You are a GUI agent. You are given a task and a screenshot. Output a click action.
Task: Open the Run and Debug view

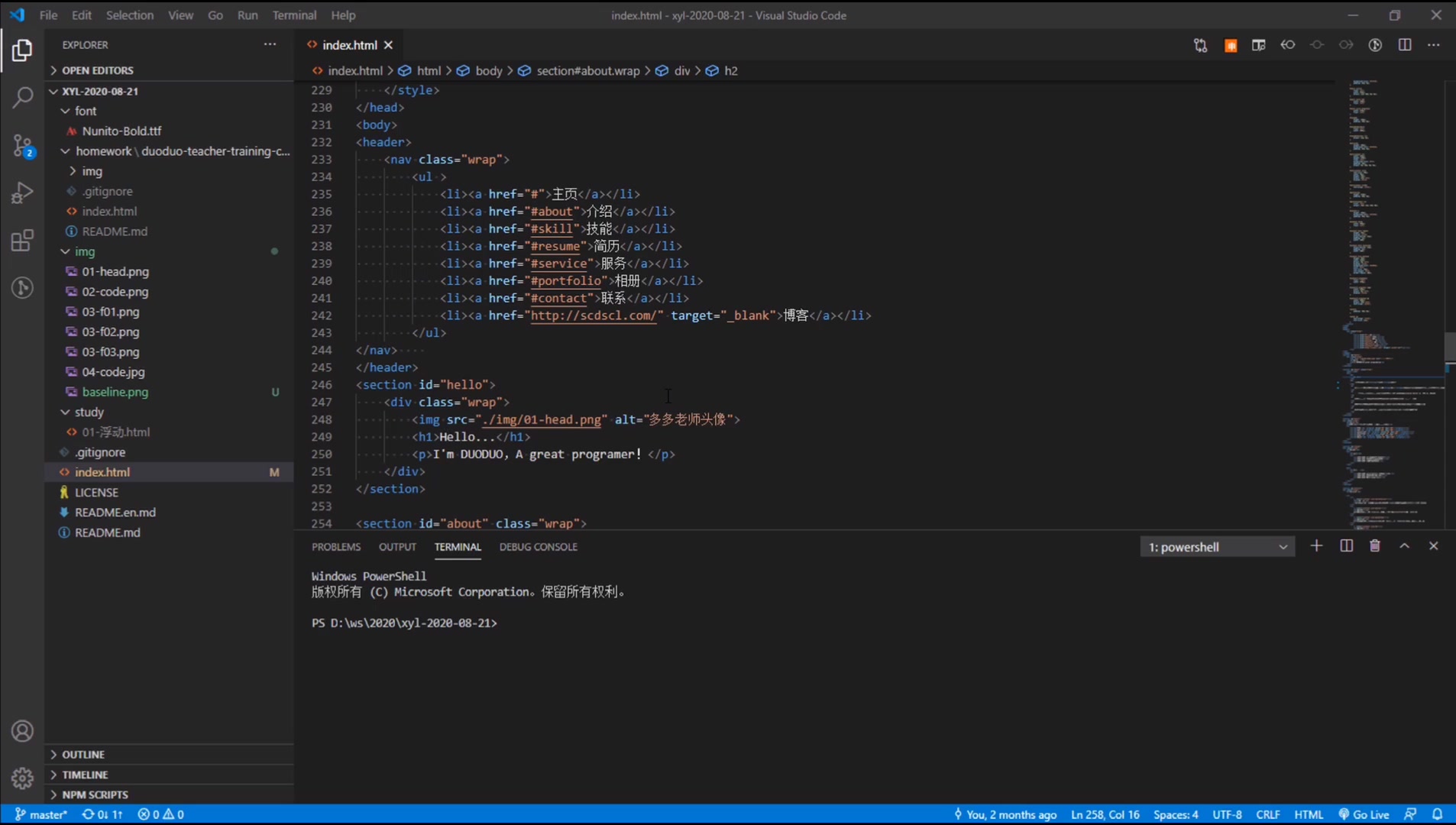point(22,192)
